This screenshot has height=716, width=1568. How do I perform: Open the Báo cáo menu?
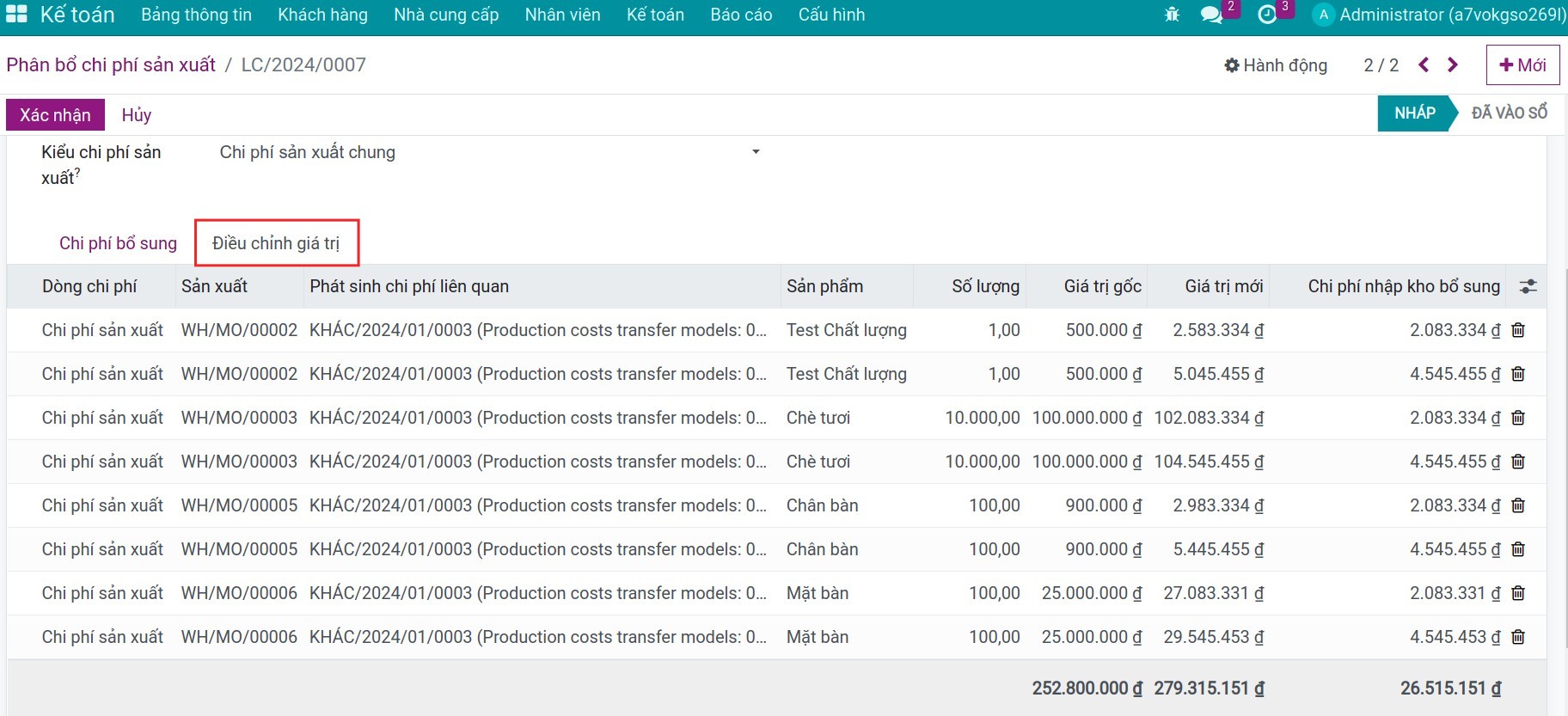[741, 15]
